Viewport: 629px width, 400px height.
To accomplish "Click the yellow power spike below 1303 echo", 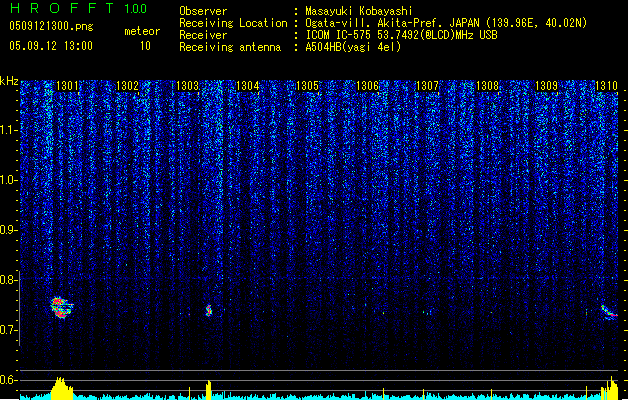I will [208, 390].
